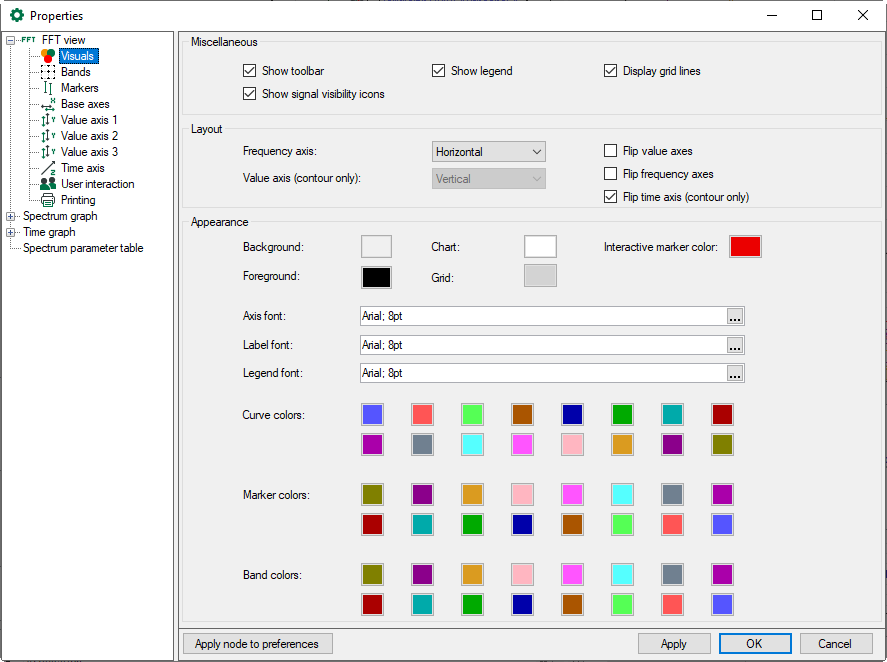Disable the Show toolbar checkbox
The image size is (887, 662).
point(250,71)
